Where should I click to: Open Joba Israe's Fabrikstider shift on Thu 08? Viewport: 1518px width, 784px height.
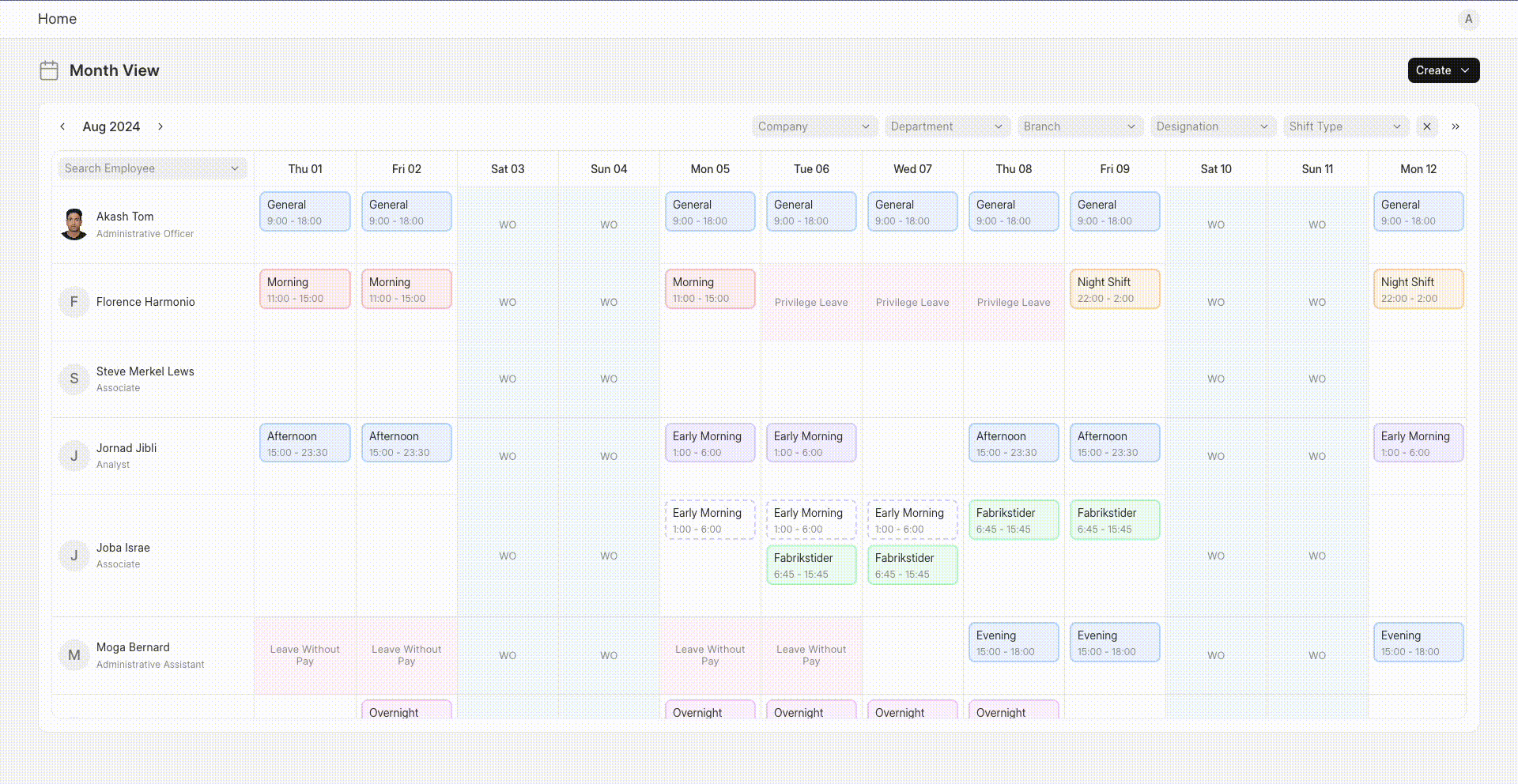tap(1013, 520)
